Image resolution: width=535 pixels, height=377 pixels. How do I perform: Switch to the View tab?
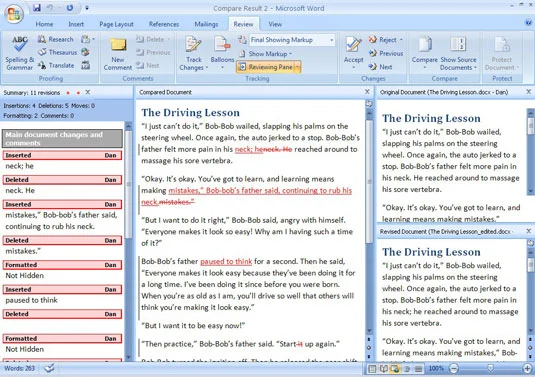click(275, 24)
